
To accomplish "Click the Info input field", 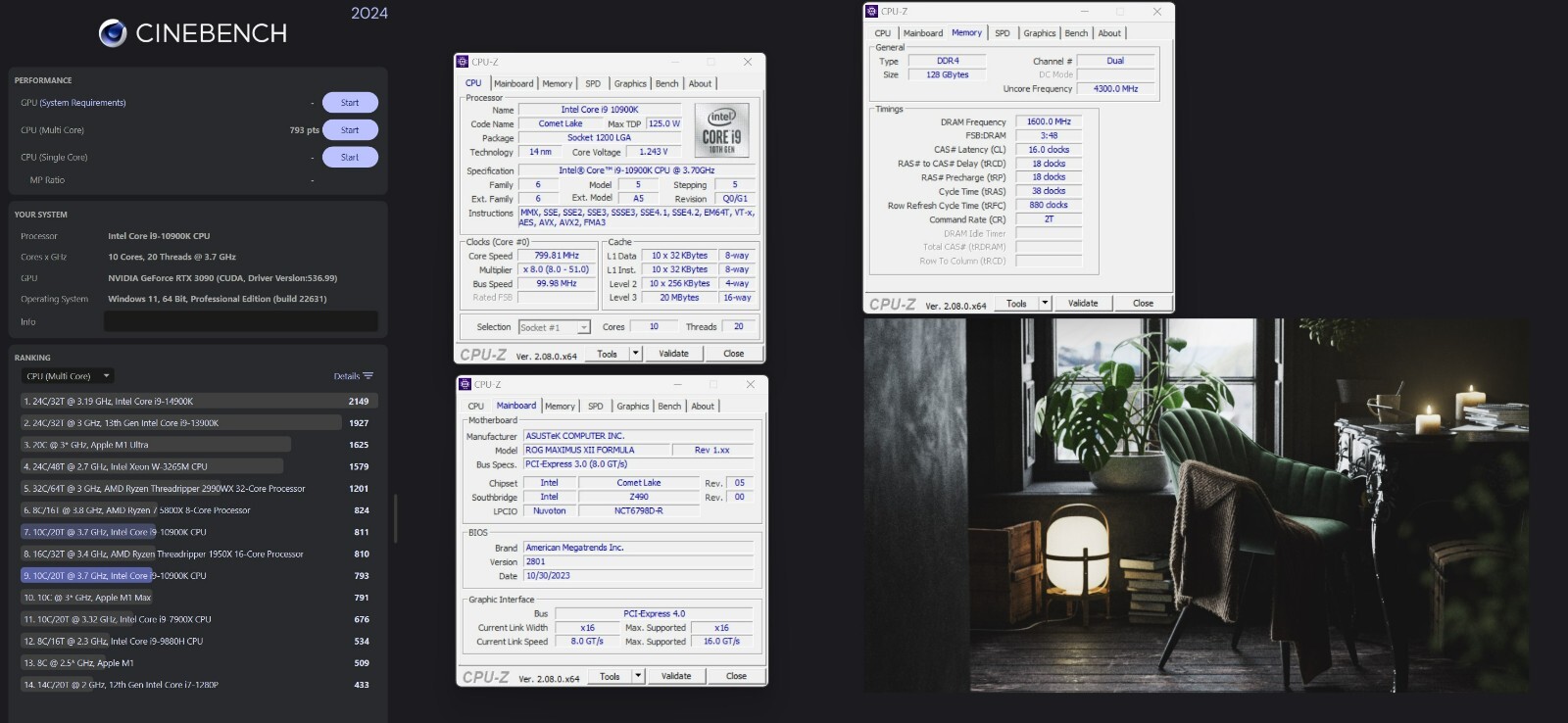I will pos(241,321).
